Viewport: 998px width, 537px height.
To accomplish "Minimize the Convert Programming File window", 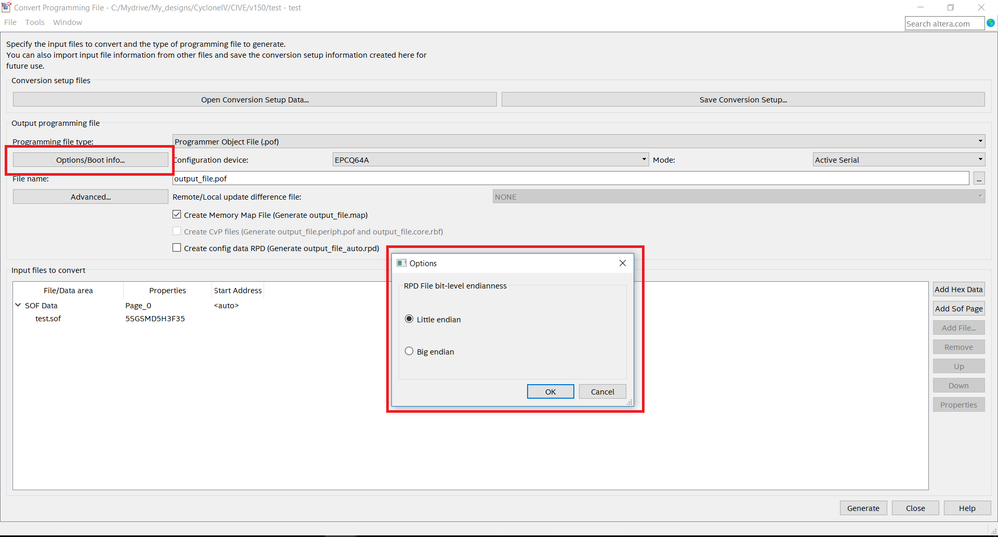I will (x=920, y=8).
